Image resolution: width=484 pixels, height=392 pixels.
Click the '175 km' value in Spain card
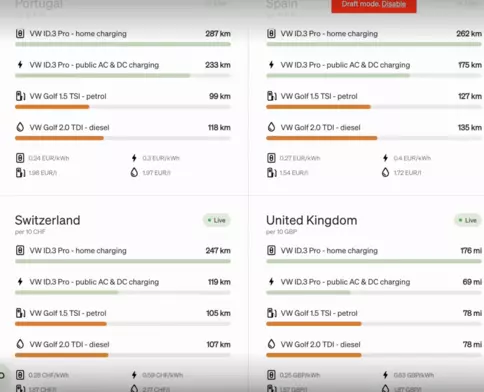point(470,65)
